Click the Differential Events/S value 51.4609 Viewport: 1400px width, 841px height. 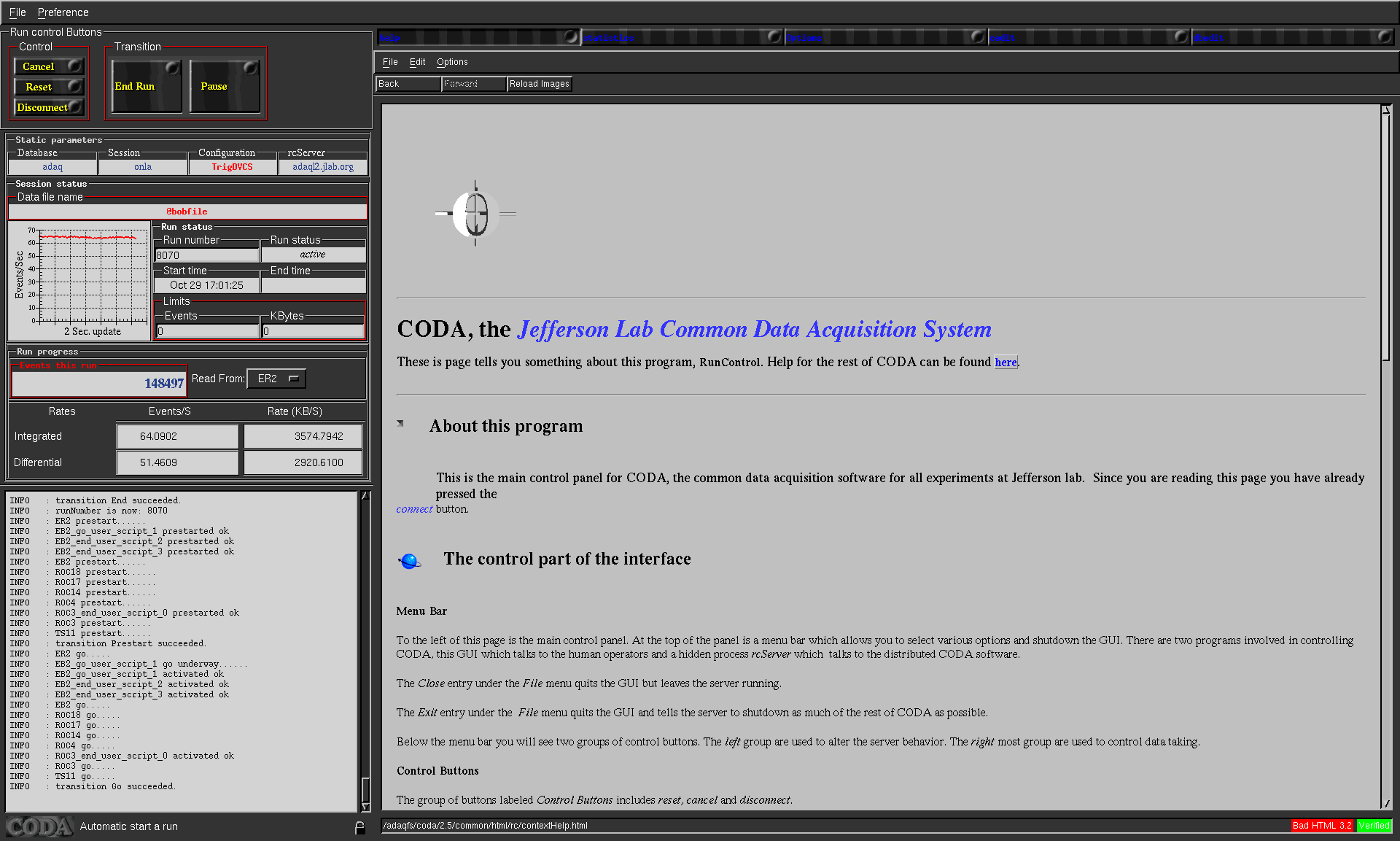pyautogui.click(x=177, y=462)
